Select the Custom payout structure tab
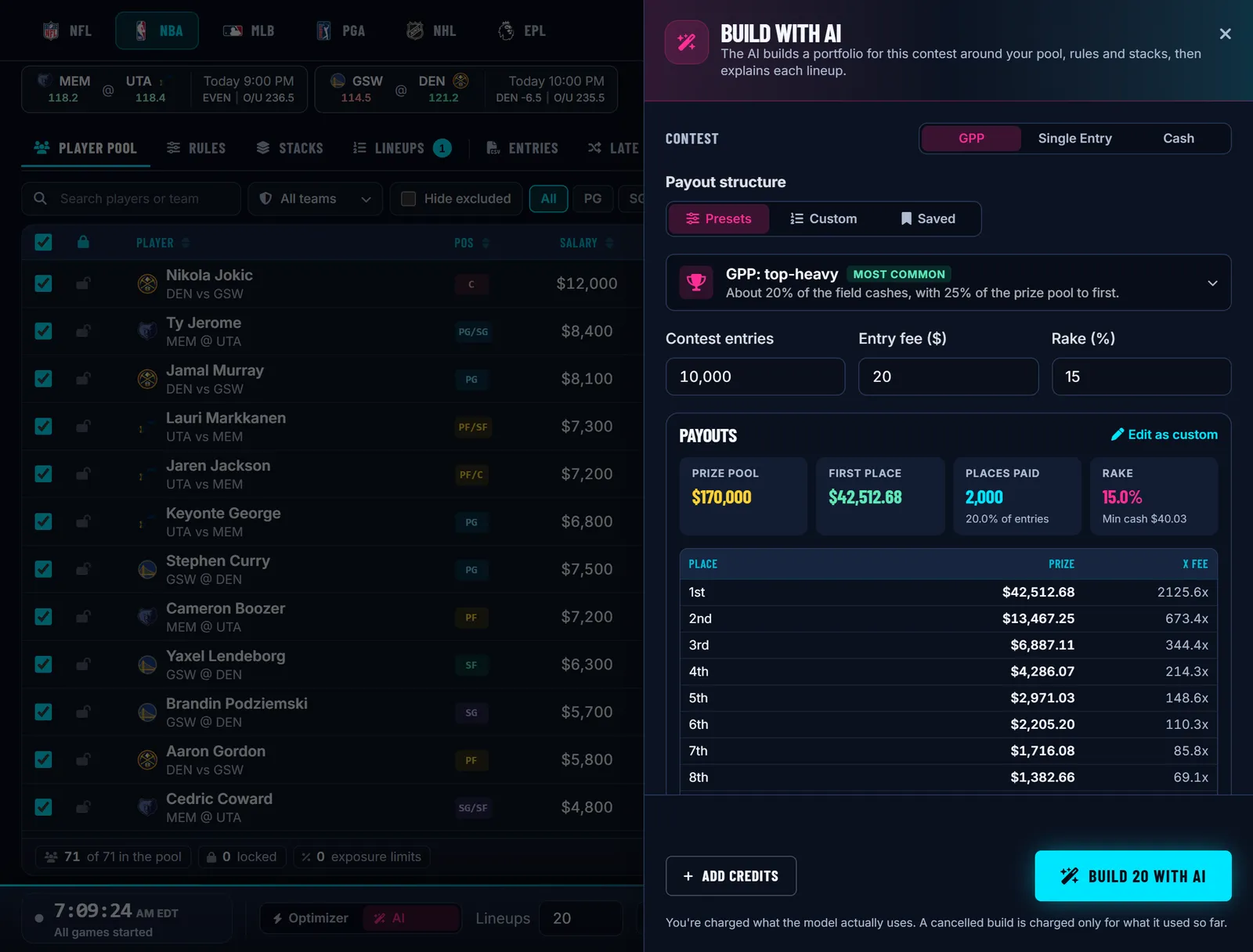The height and width of the screenshot is (952, 1253). (x=824, y=218)
